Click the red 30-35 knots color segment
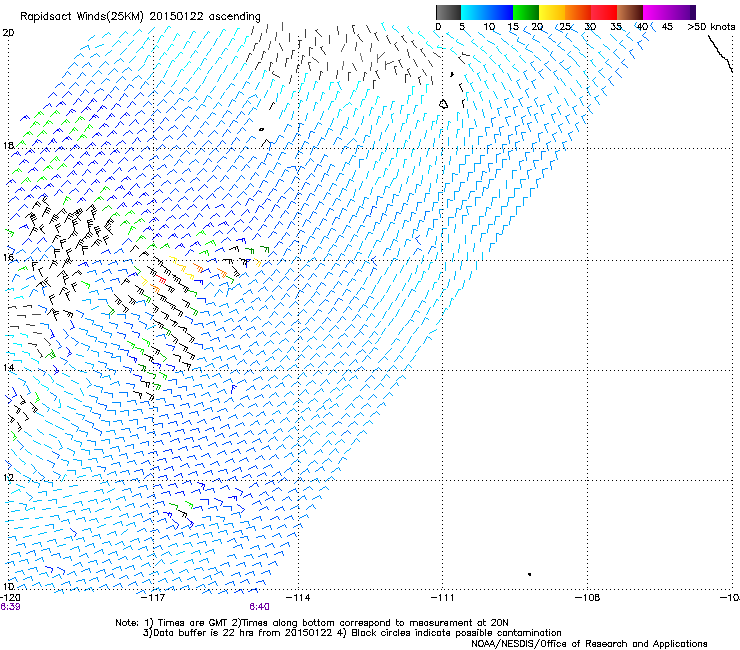This screenshot has height=650, width=740. (x=604, y=12)
